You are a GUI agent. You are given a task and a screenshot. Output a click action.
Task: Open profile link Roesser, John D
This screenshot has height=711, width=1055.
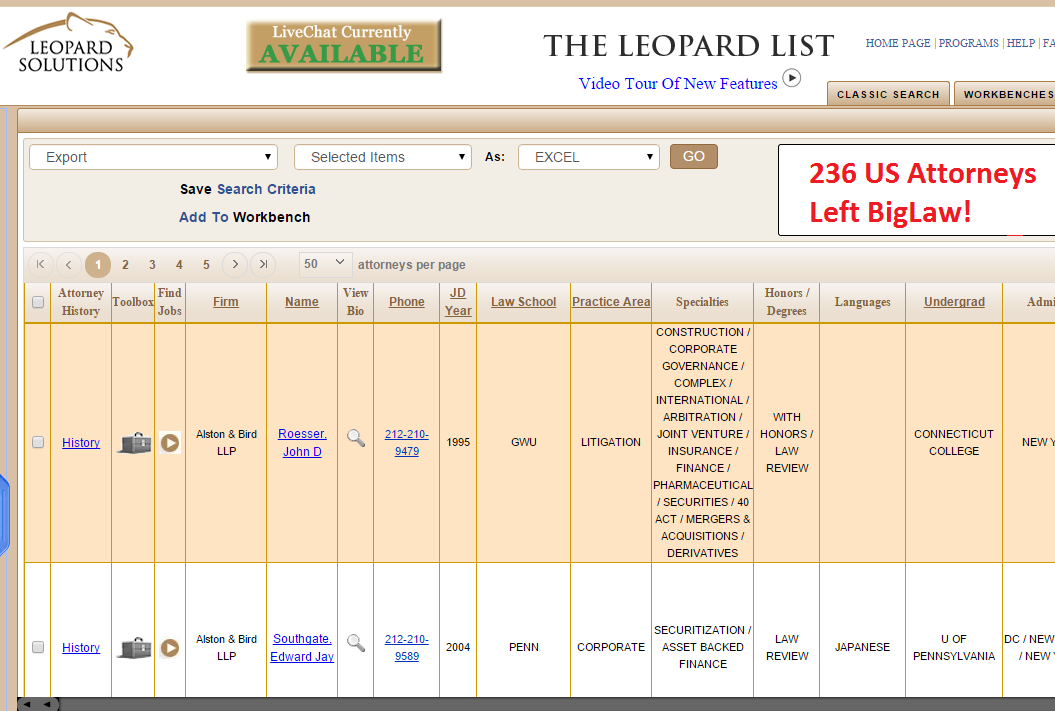point(302,443)
